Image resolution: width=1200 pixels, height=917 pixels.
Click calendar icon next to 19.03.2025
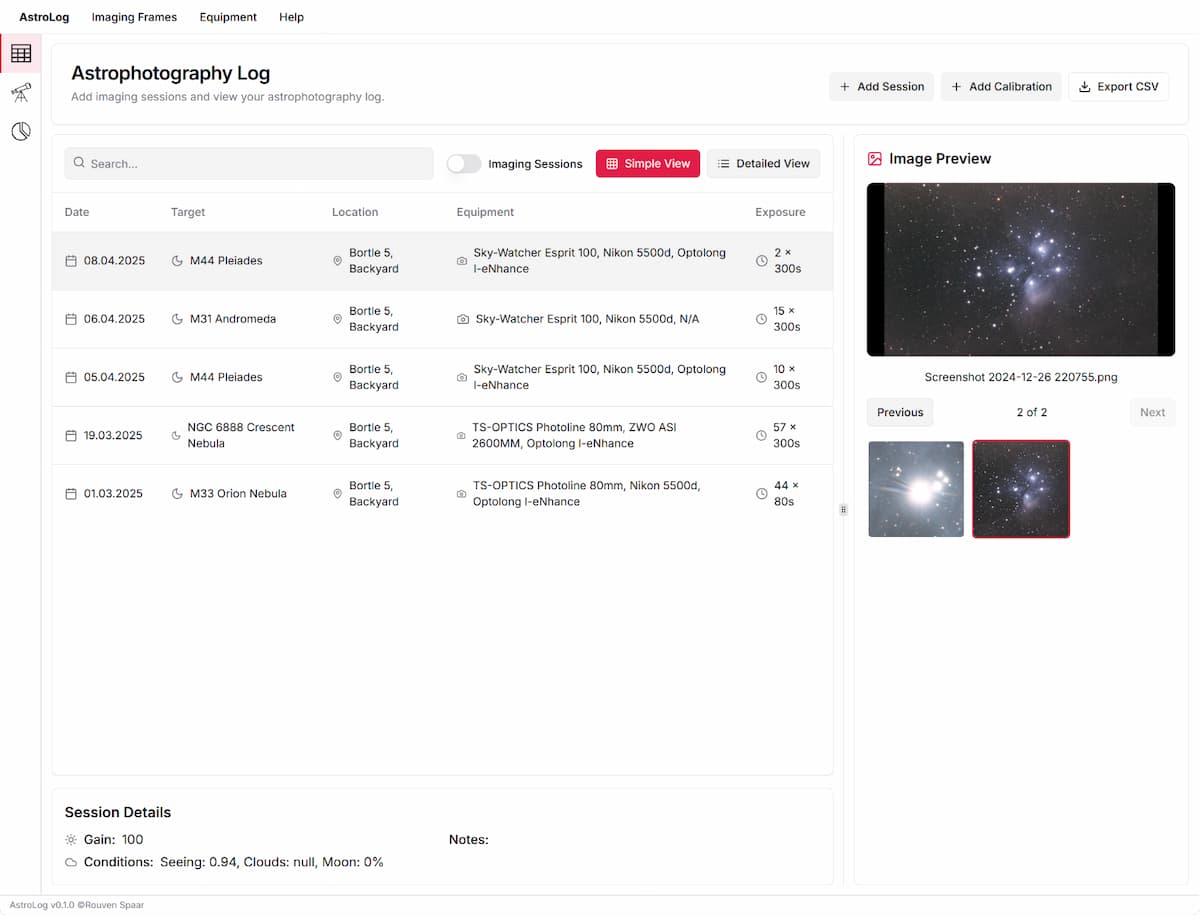[71, 436]
